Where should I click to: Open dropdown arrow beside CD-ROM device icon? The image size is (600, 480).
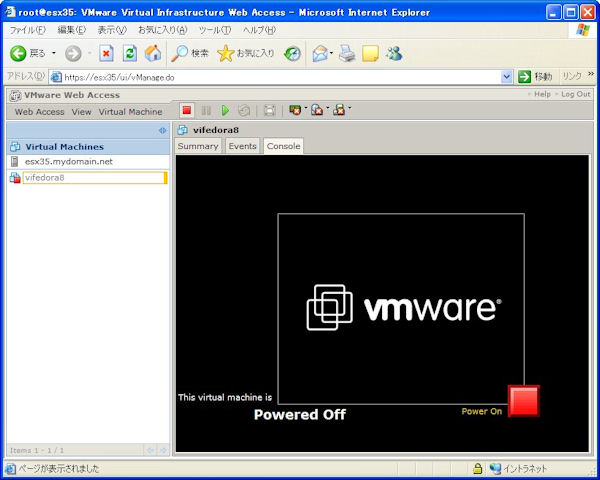tap(328, 108)
